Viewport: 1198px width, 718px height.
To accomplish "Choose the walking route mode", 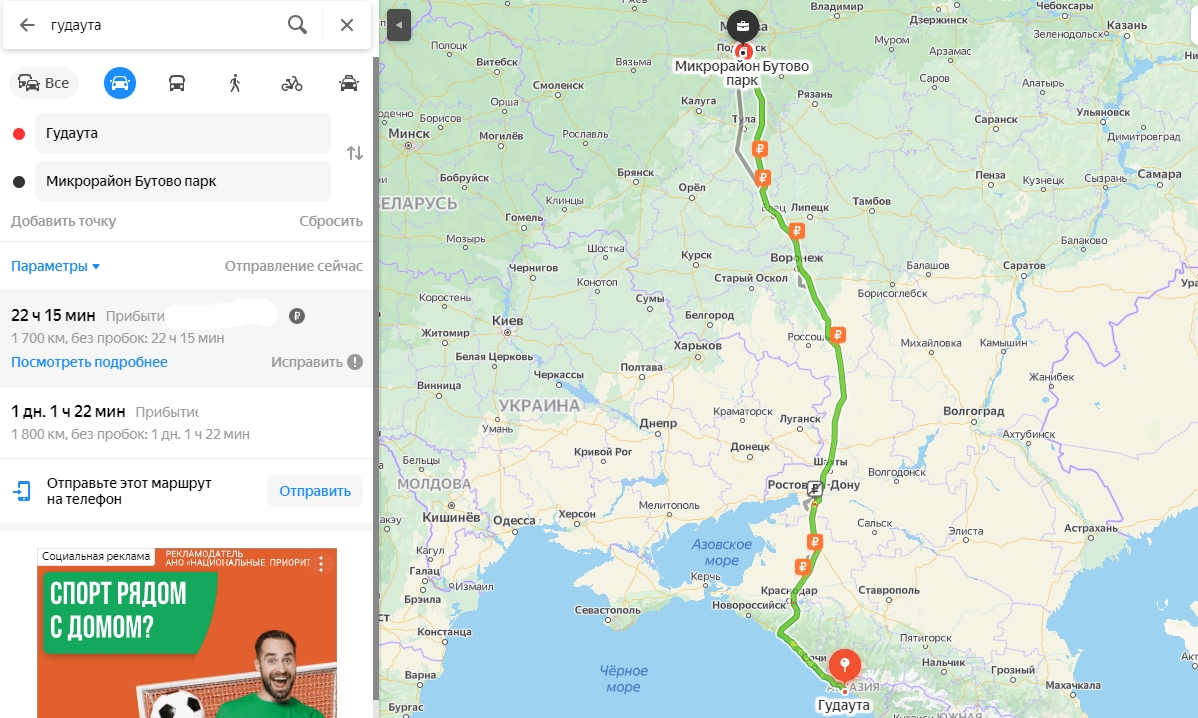I will [235, 83].
